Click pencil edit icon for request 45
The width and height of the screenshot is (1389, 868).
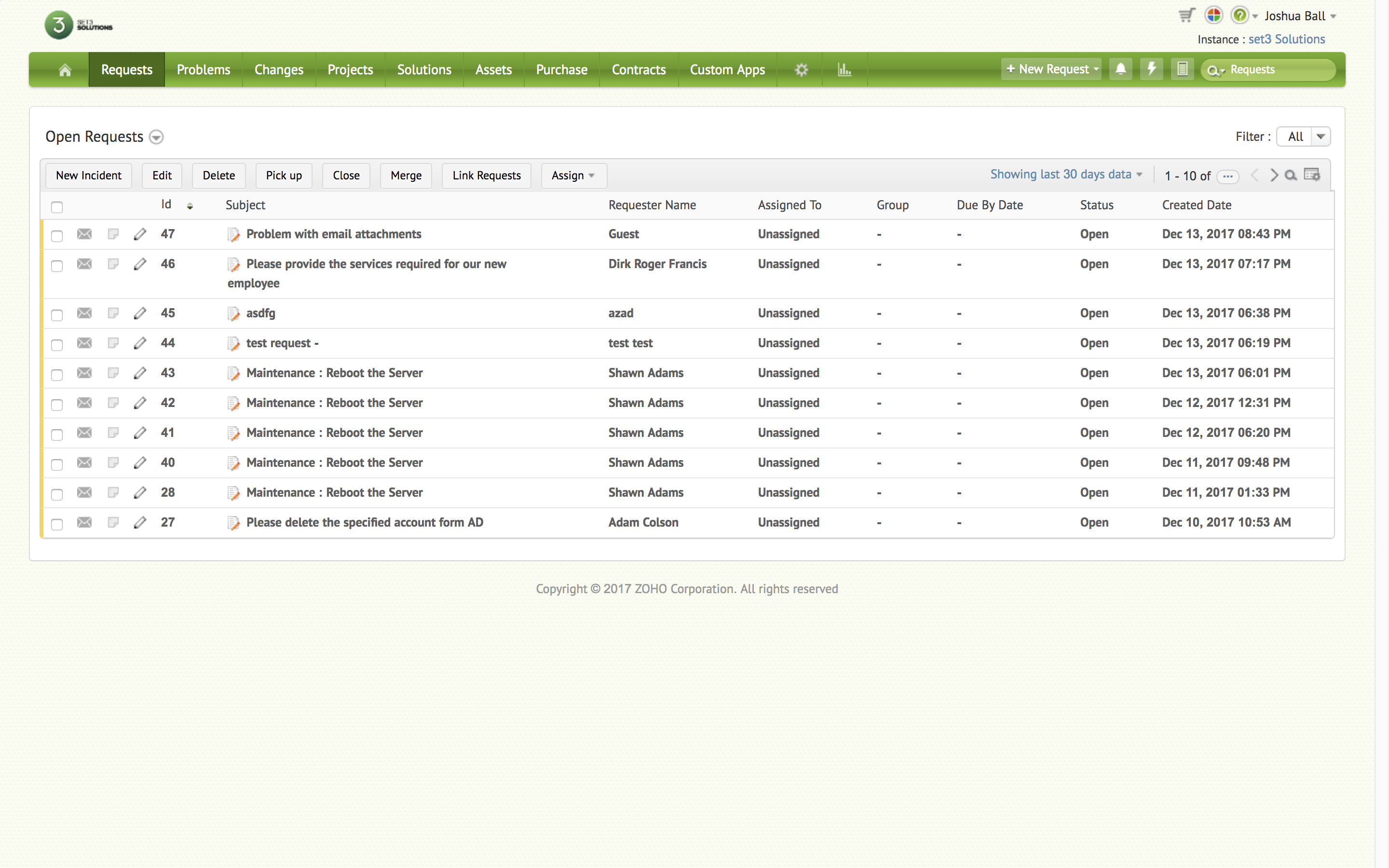coord(139,313)
